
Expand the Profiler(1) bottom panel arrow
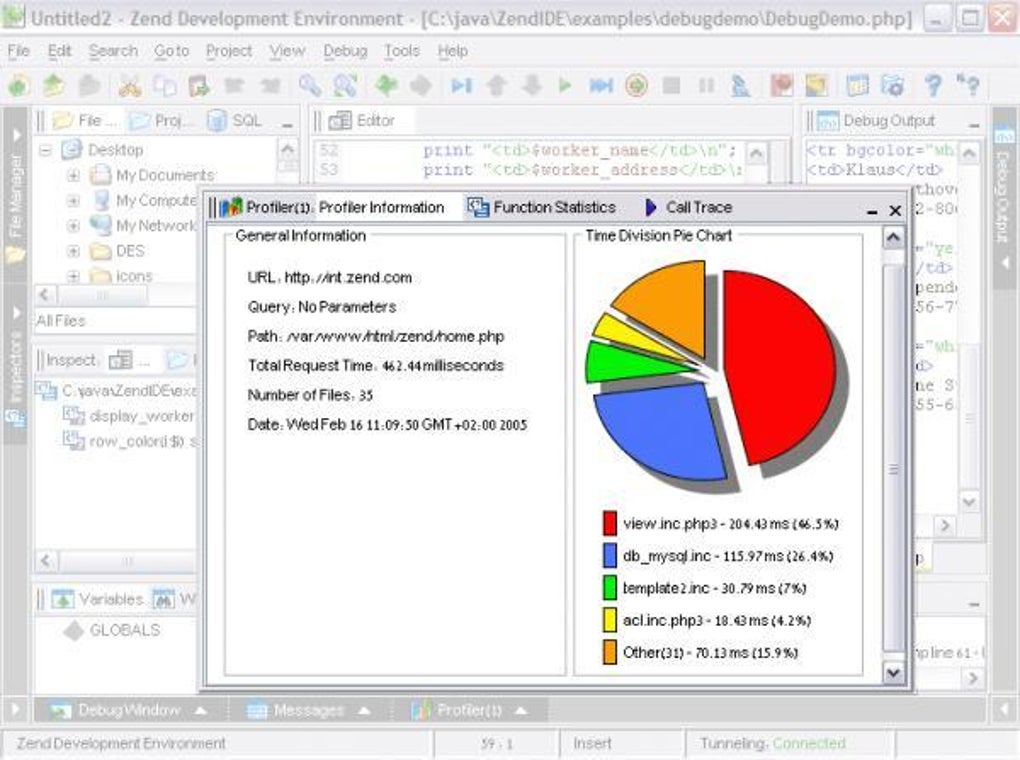[x=521, y=711]
